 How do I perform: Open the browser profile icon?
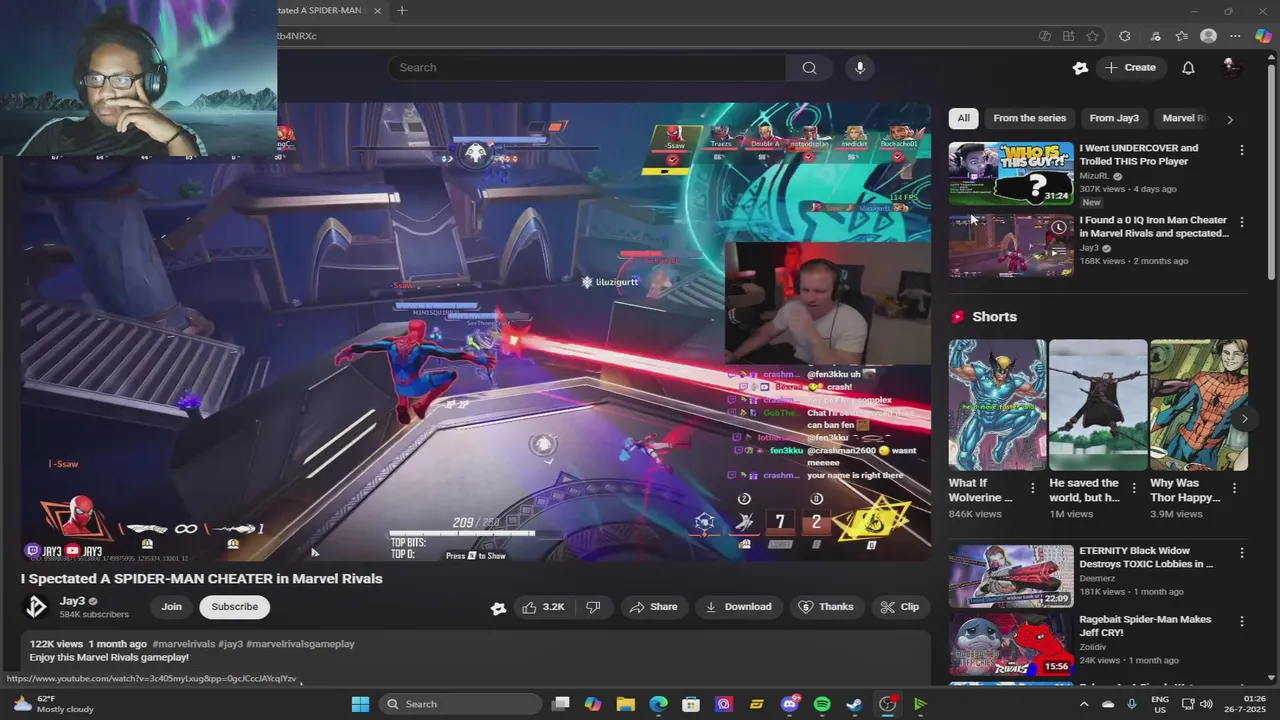pos(1208,36)
